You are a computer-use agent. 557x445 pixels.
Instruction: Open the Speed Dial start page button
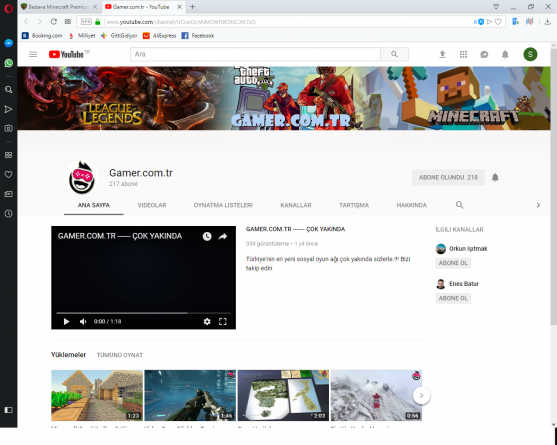tap(67, 22)
